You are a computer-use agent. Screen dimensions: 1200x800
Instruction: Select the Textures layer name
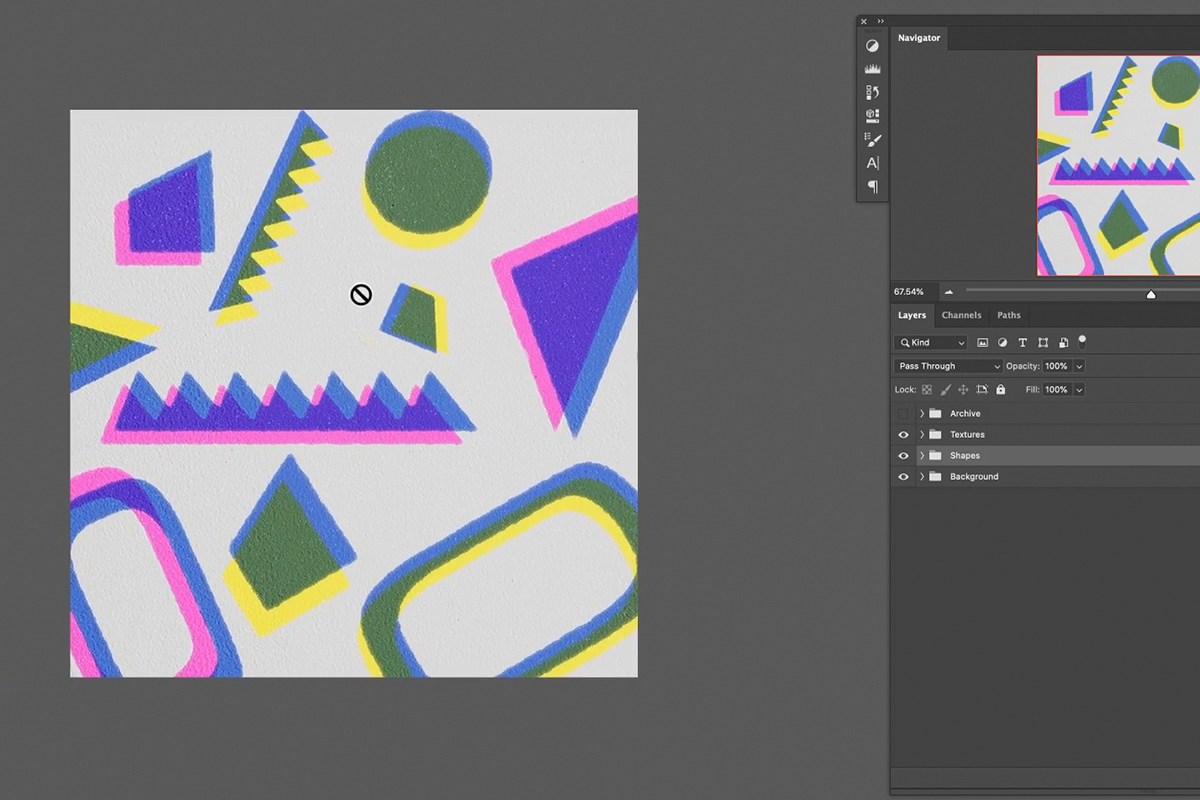click(967, 435)
